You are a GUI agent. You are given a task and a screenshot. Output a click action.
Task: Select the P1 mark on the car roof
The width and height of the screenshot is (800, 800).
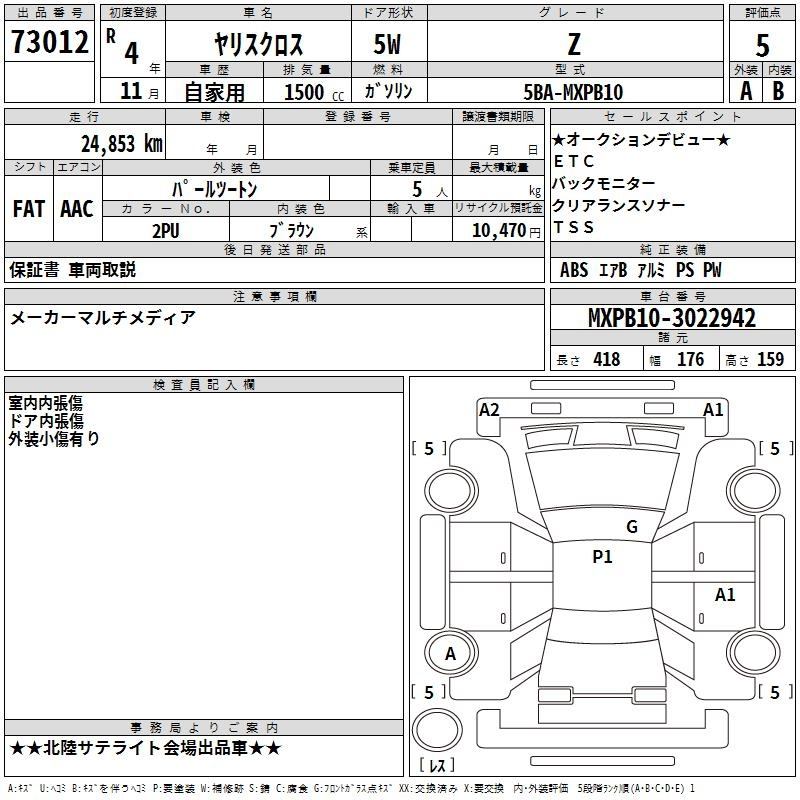point(602,557)
